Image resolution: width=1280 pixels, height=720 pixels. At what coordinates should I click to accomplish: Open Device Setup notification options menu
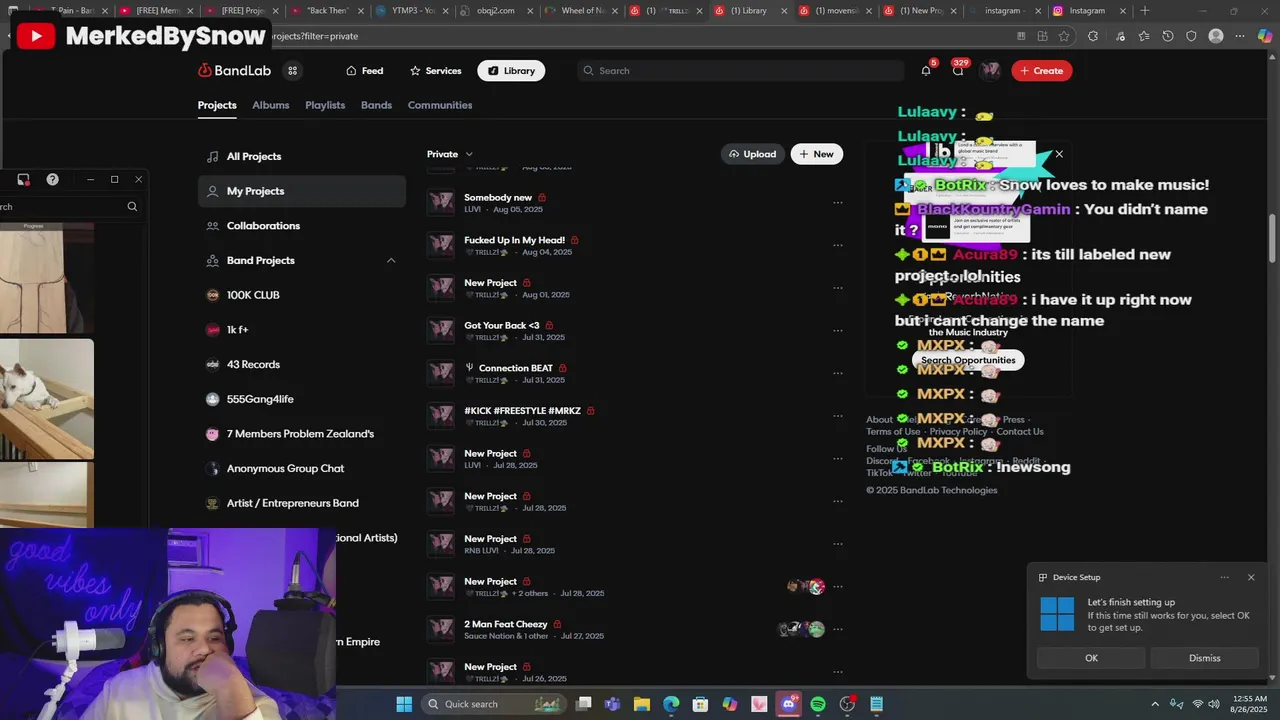1224,577
